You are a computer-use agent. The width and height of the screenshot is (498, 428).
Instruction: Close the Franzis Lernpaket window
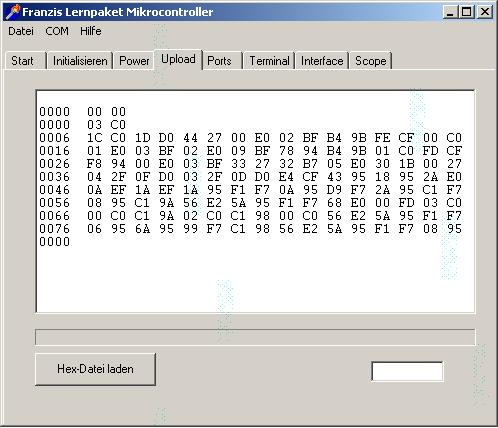485,12
